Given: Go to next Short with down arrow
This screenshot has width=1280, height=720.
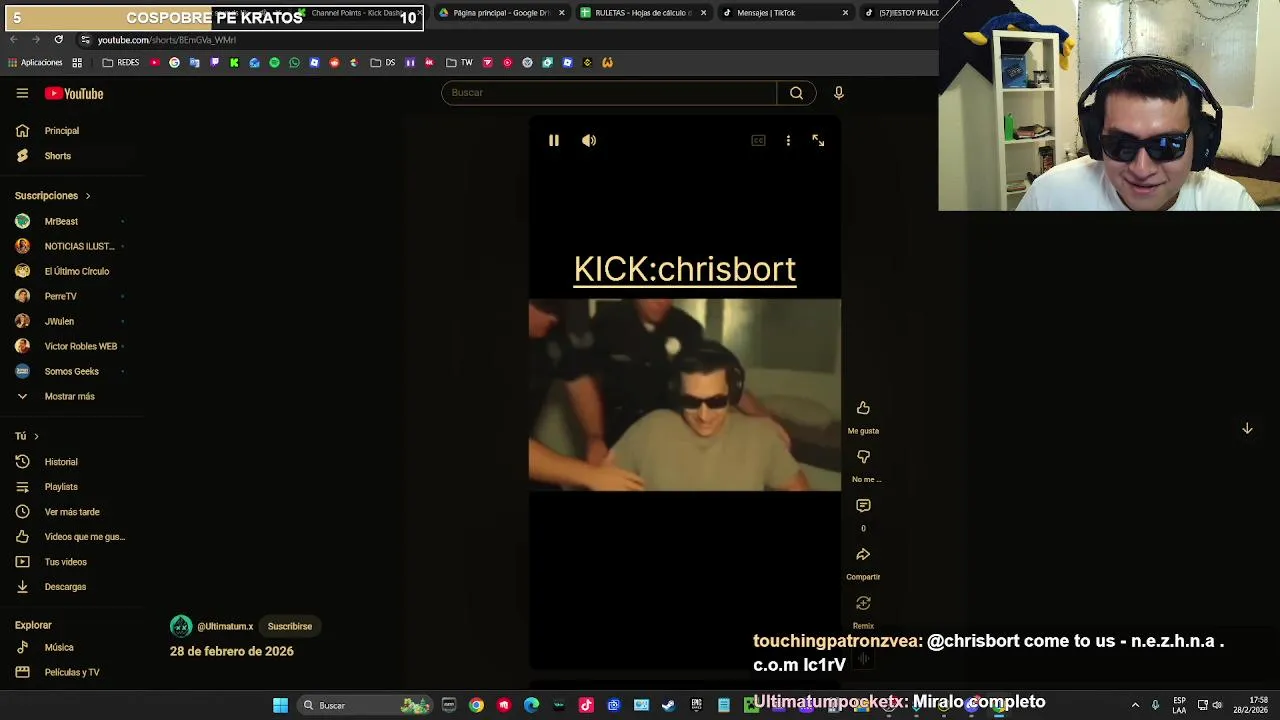Looking at the screenshot, I should tap(1247, 428).
